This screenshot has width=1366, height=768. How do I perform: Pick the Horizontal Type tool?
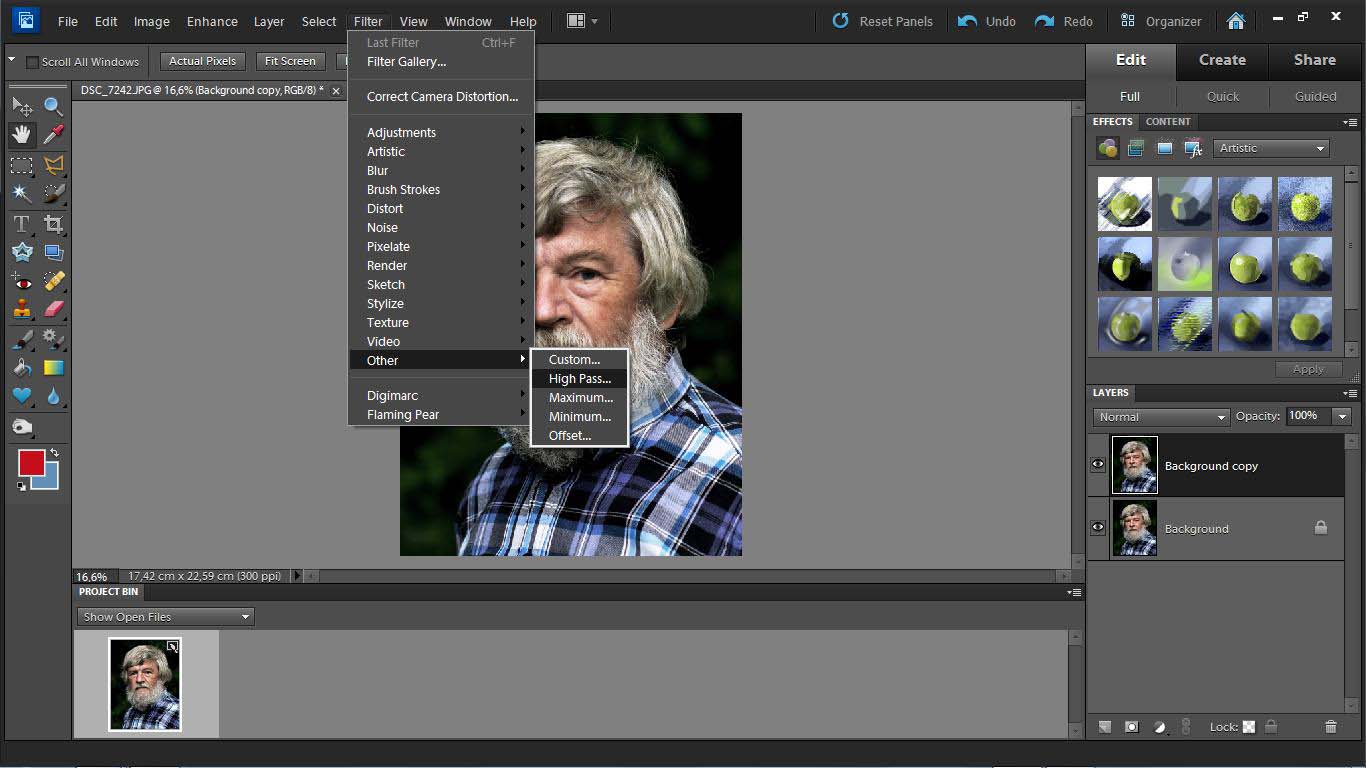pyautogui.click(x=21, y=224)
